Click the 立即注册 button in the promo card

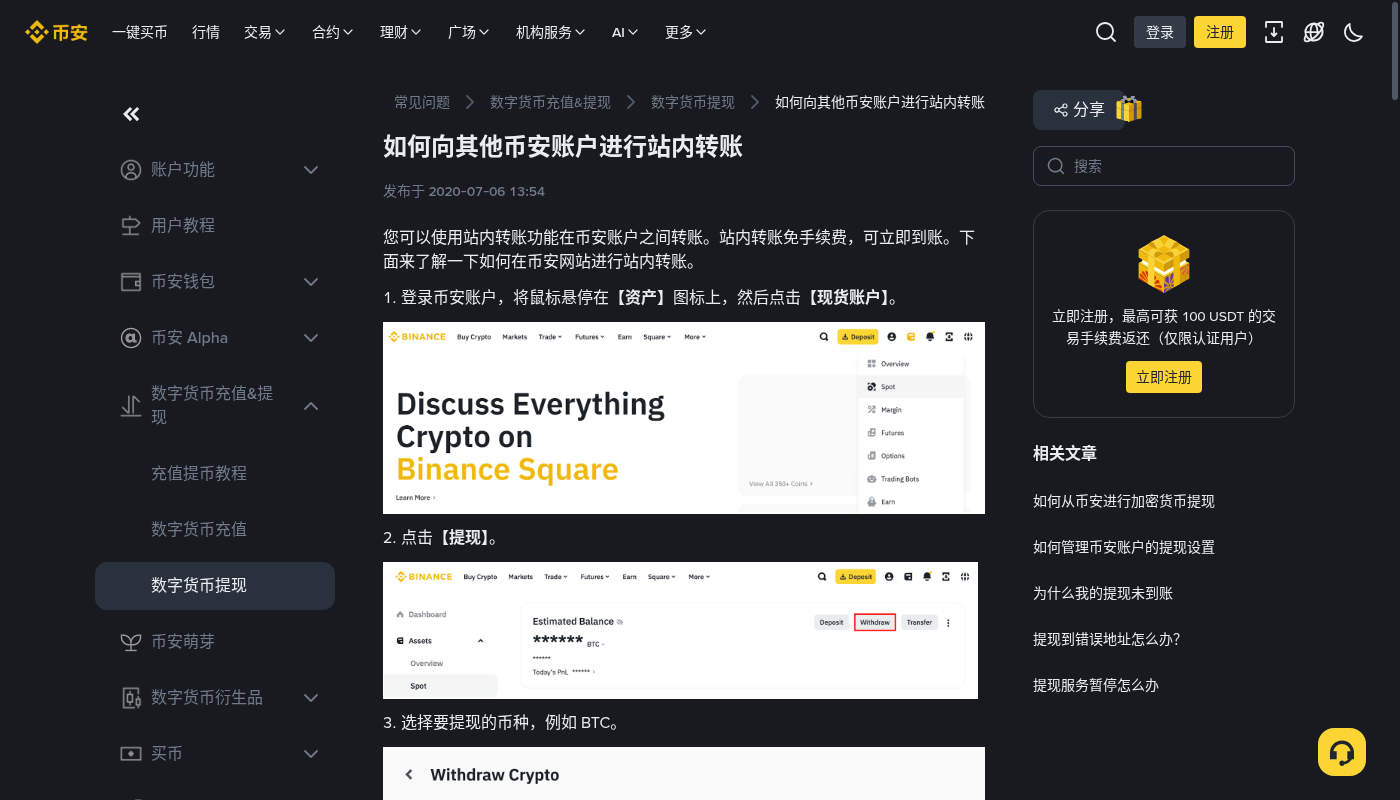[x=1164, y=377]
